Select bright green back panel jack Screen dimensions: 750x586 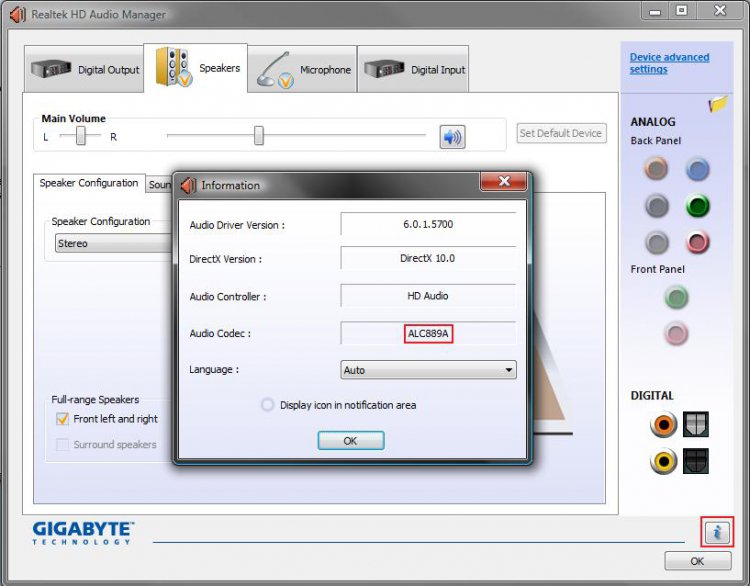point(697,206)
